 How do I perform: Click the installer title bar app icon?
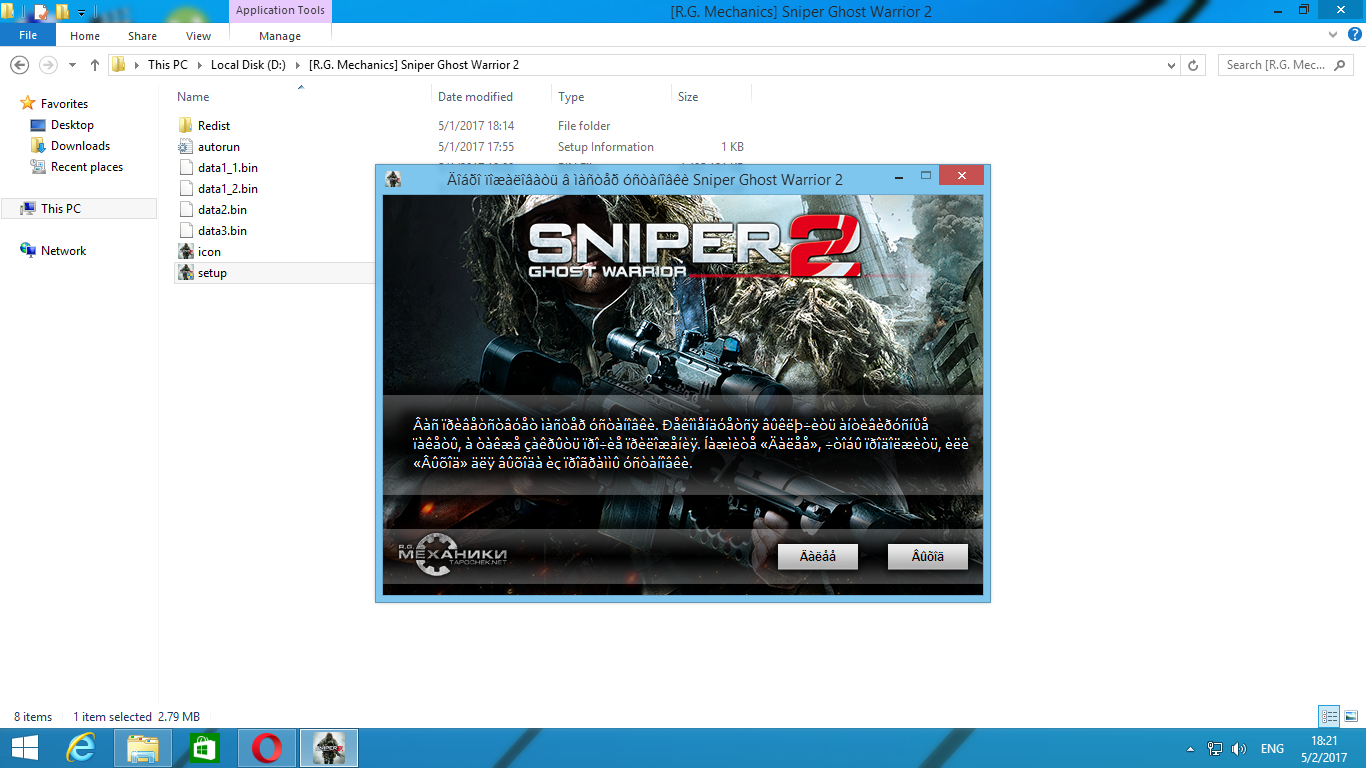tap(394, 179)
